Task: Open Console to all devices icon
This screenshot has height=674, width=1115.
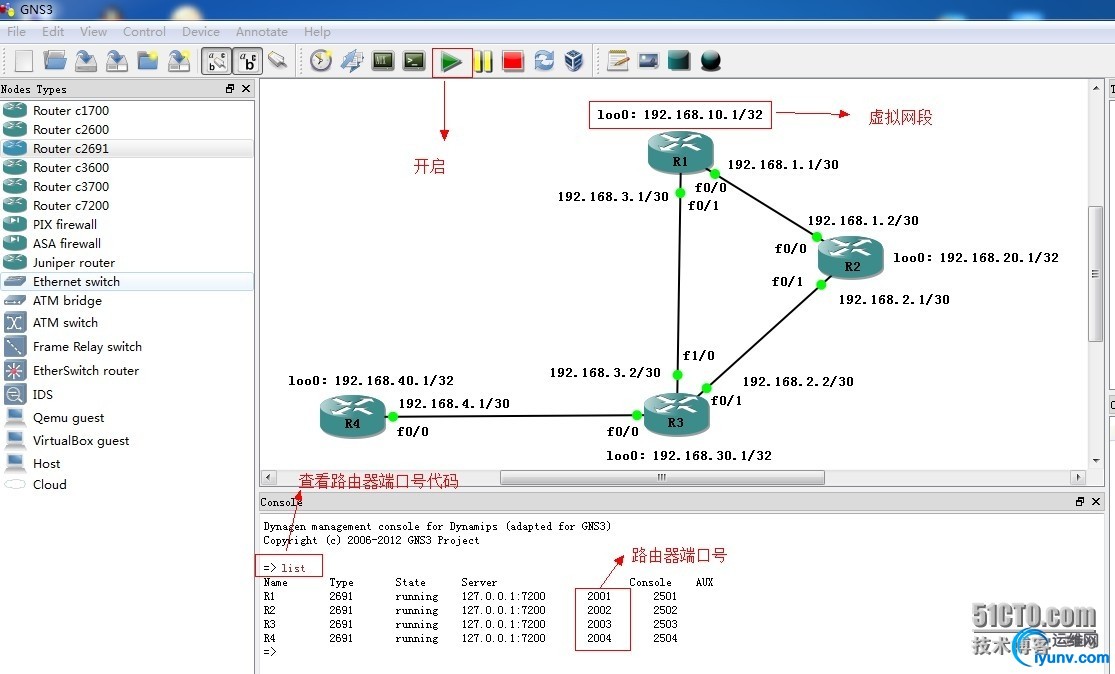Action: pyautogui.click(x=414, y=61)
